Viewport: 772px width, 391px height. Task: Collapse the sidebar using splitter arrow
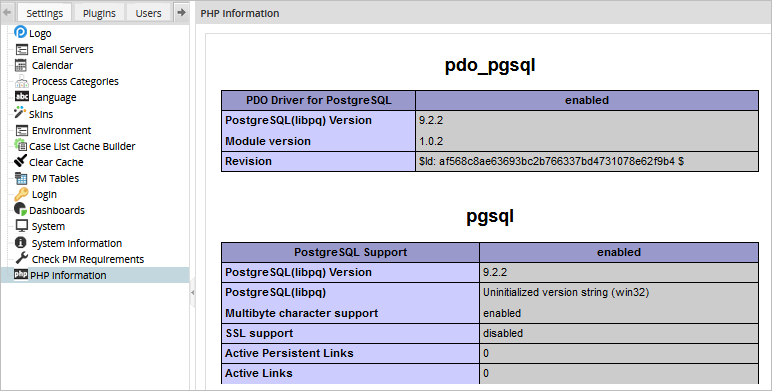[x=192, y=293]
